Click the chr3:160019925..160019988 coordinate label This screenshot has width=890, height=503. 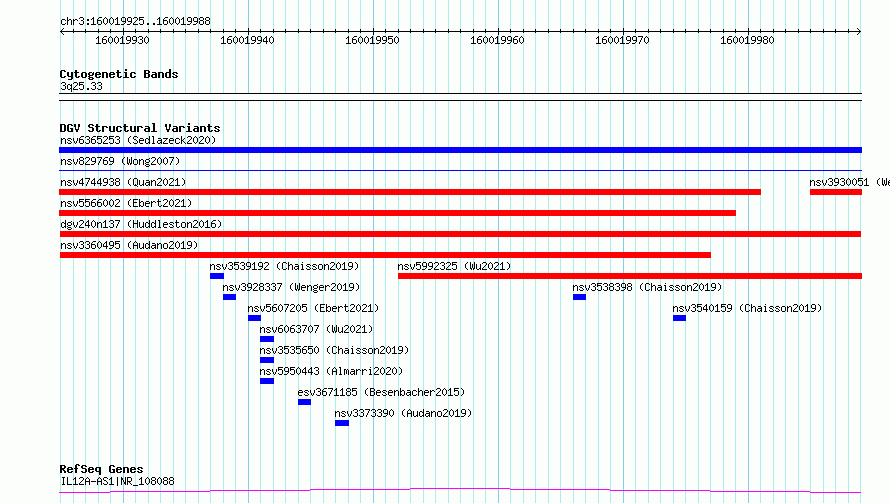point(135,21)
